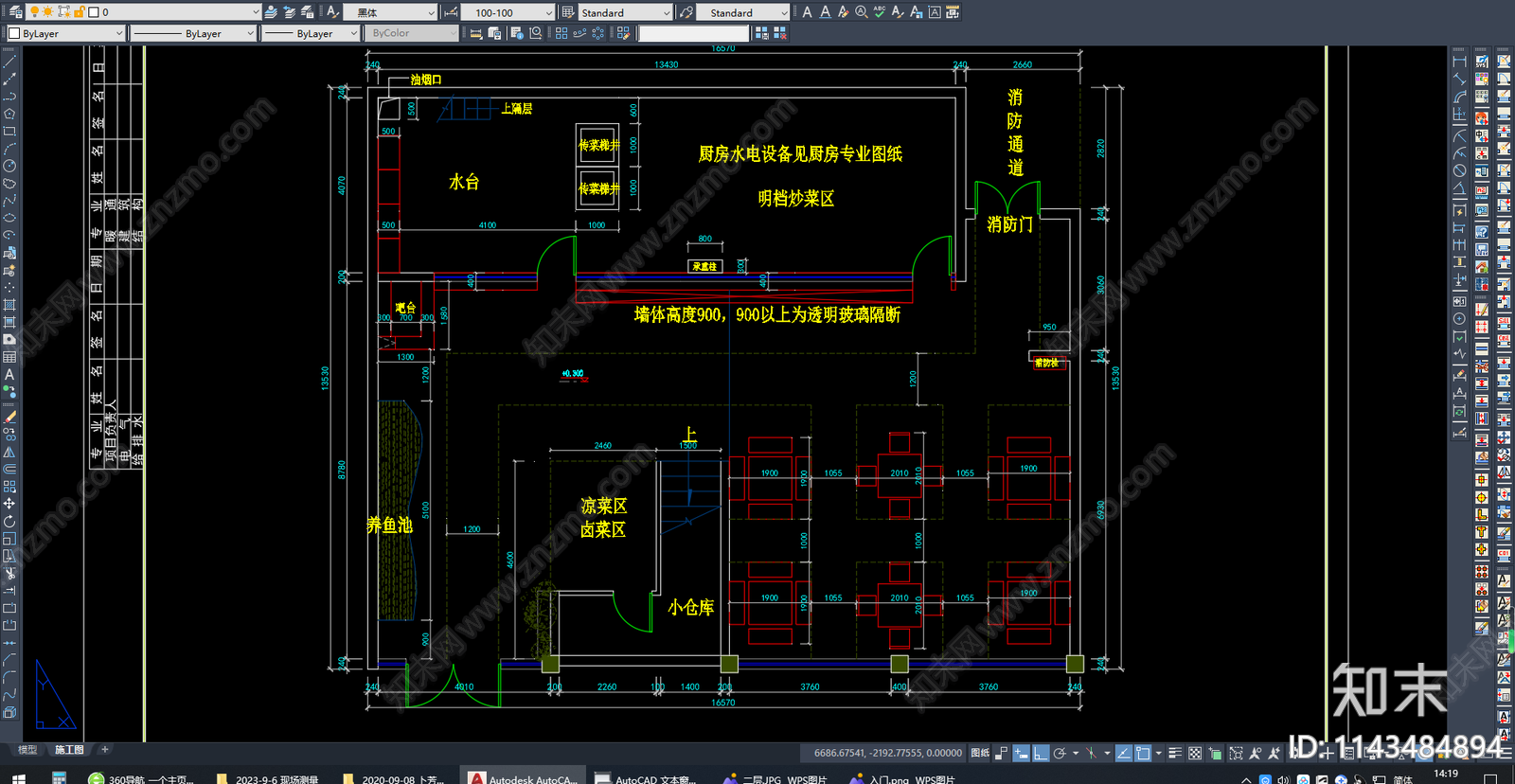The image size is (1515, 784).
Task: Click the empty toolbar text input field
Action: 693,33
